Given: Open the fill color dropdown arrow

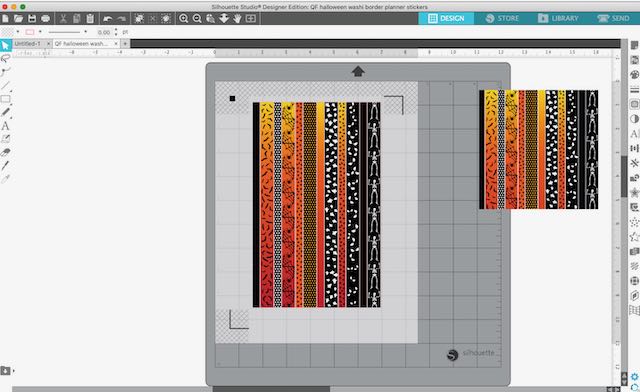Looking at the screenshot, I should click(x=18, y=31).
